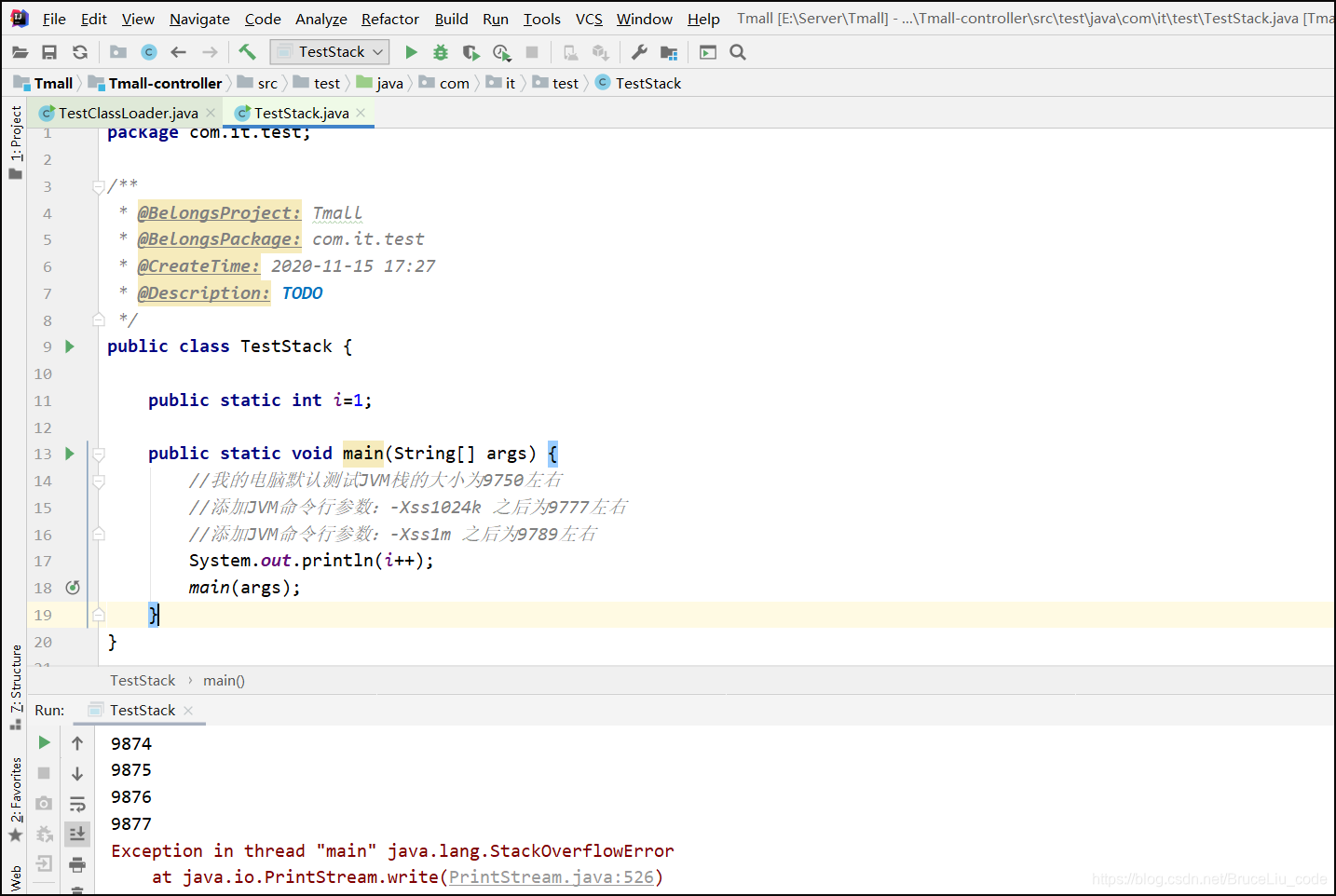Switch to the TestClassLoader.java tab

(x=128, y=113)
